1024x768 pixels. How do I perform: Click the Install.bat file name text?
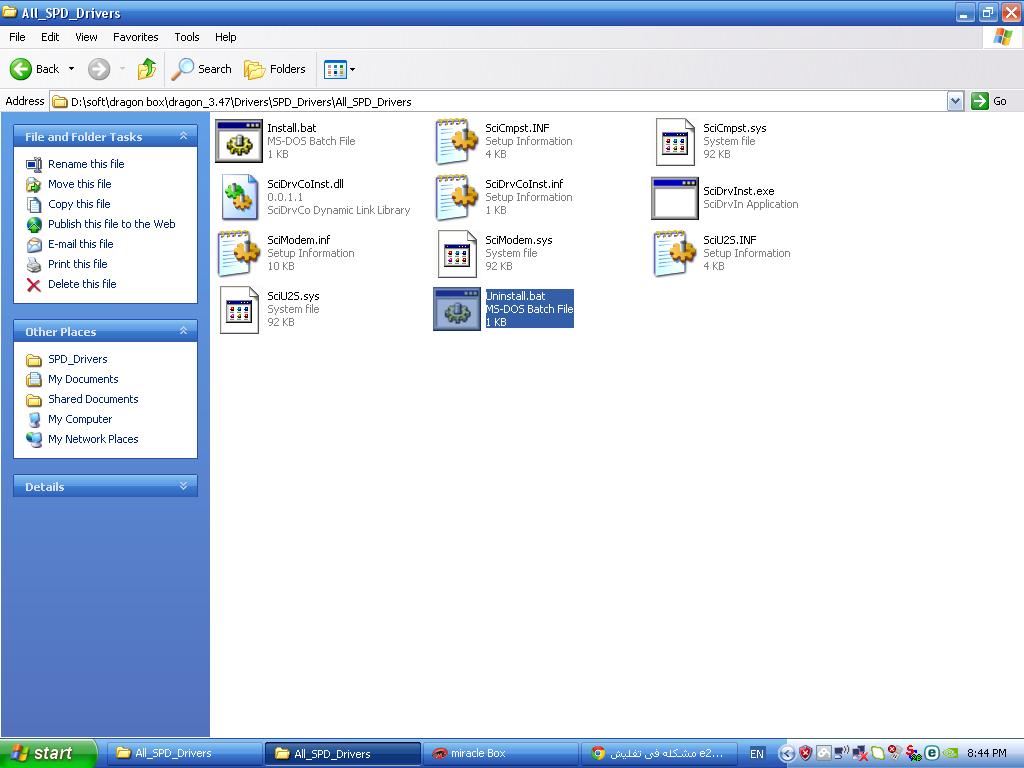click(x=291, y=128)
